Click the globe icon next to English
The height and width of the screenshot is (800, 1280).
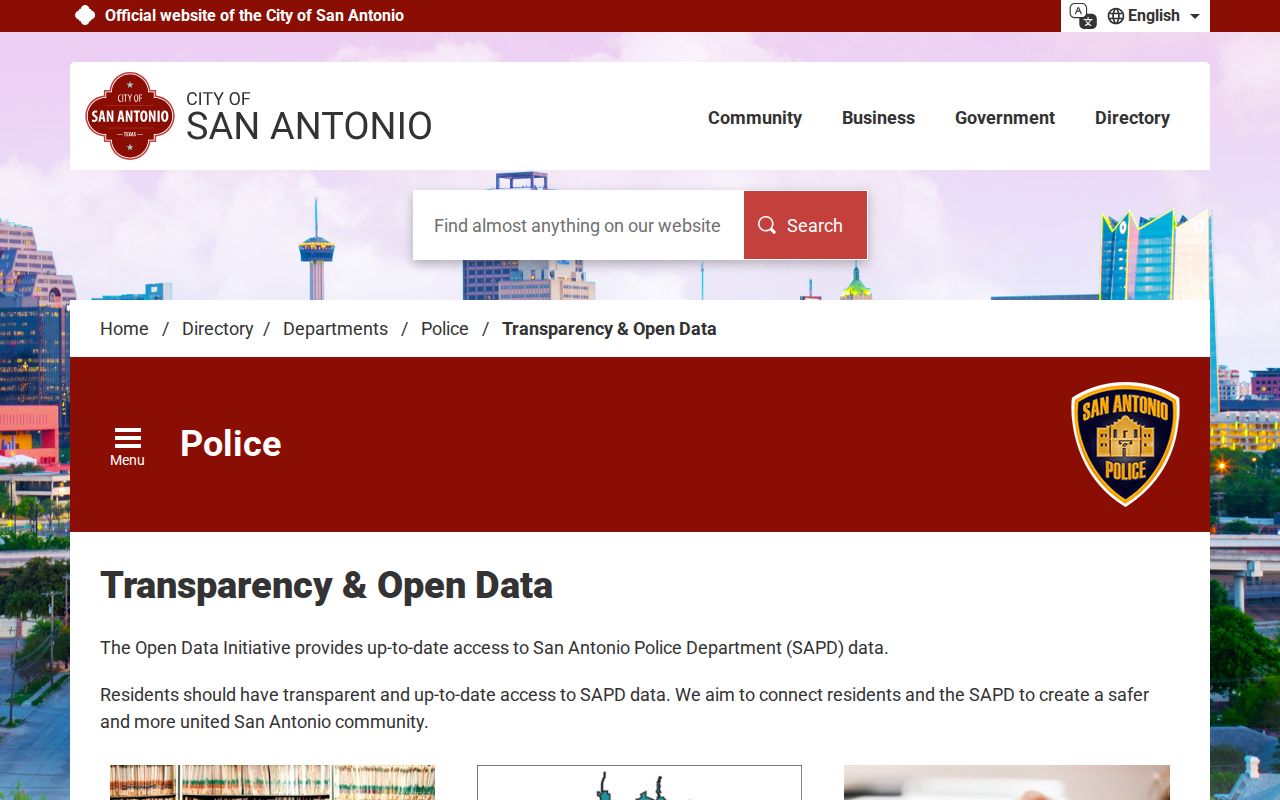coord(1116,16)
